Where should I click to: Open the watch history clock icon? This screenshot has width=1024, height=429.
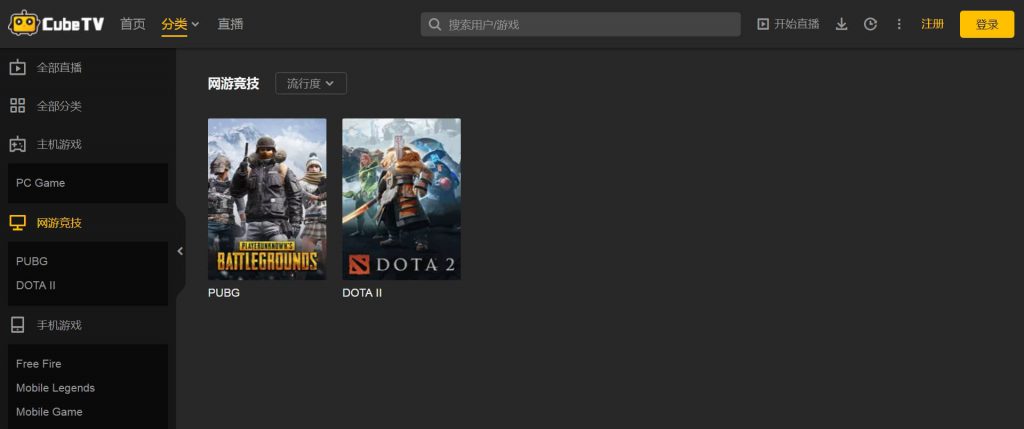[x=870, y=24]
